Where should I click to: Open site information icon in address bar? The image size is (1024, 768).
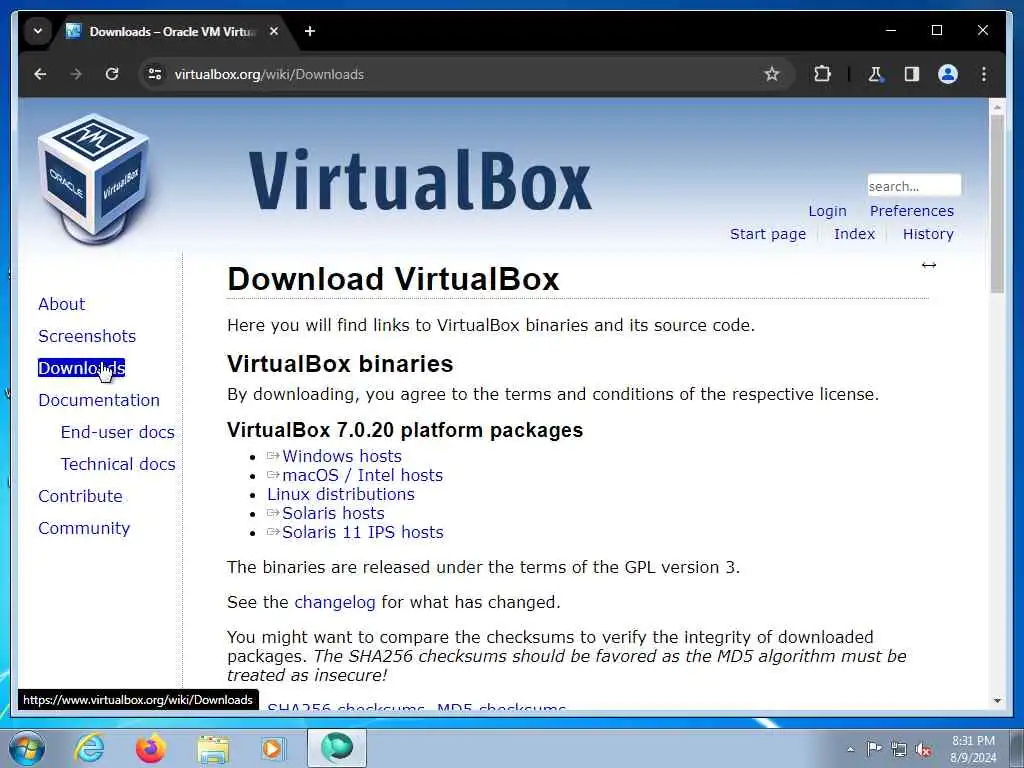coord(155,74)
